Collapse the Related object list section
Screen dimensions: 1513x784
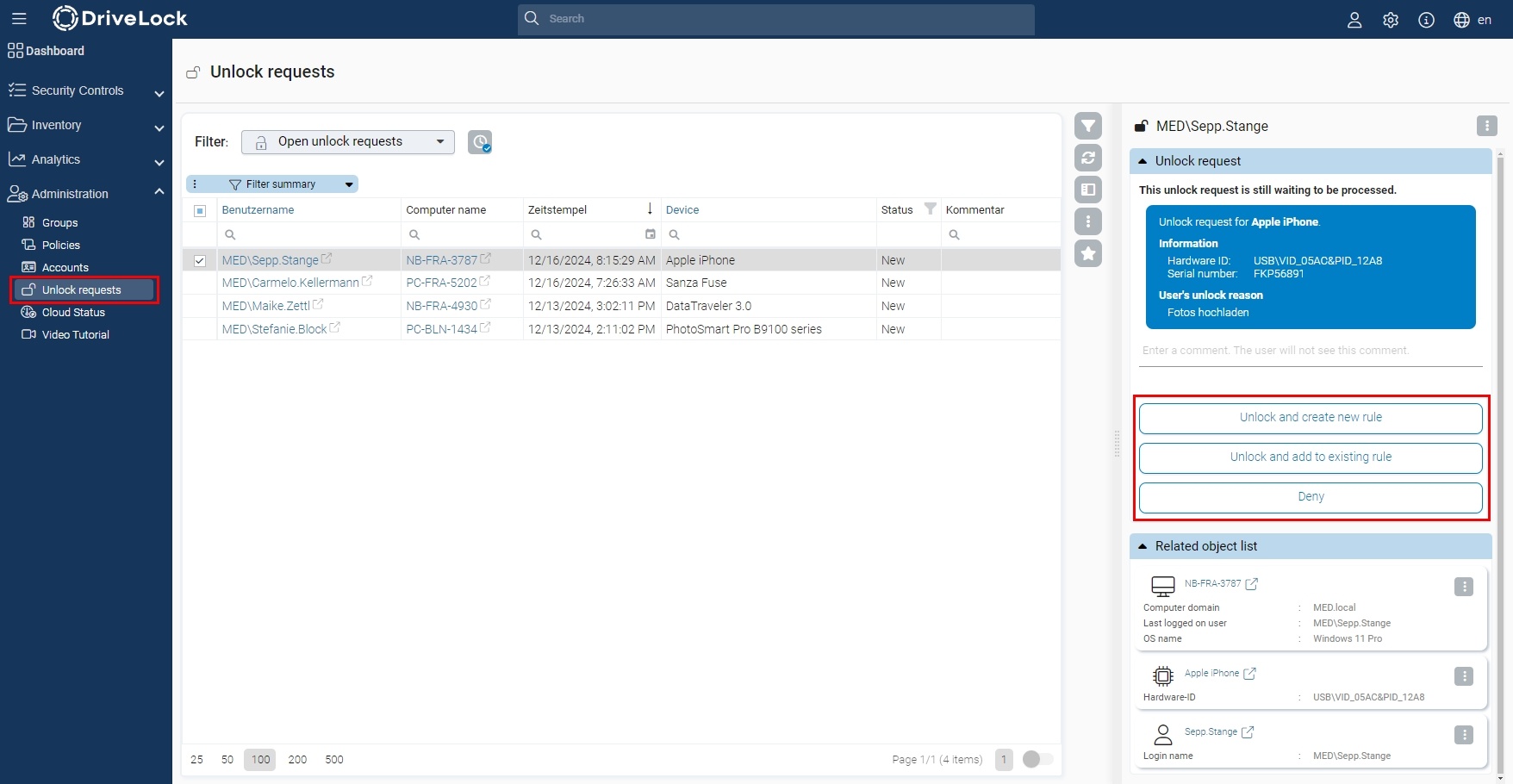1143,546
